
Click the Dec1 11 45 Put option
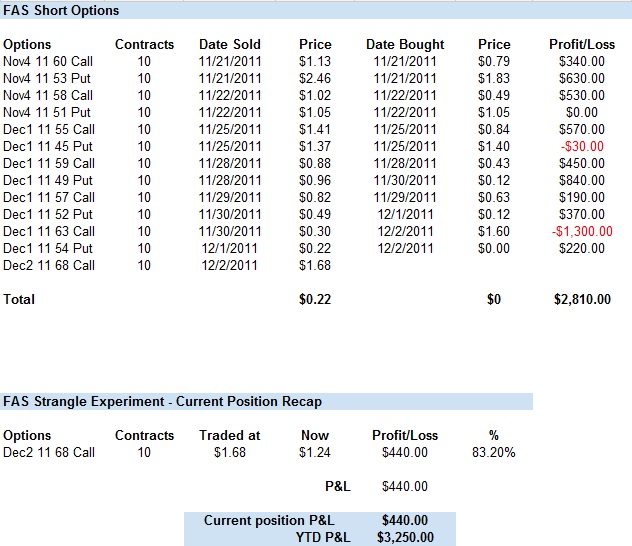pos(48,146)
